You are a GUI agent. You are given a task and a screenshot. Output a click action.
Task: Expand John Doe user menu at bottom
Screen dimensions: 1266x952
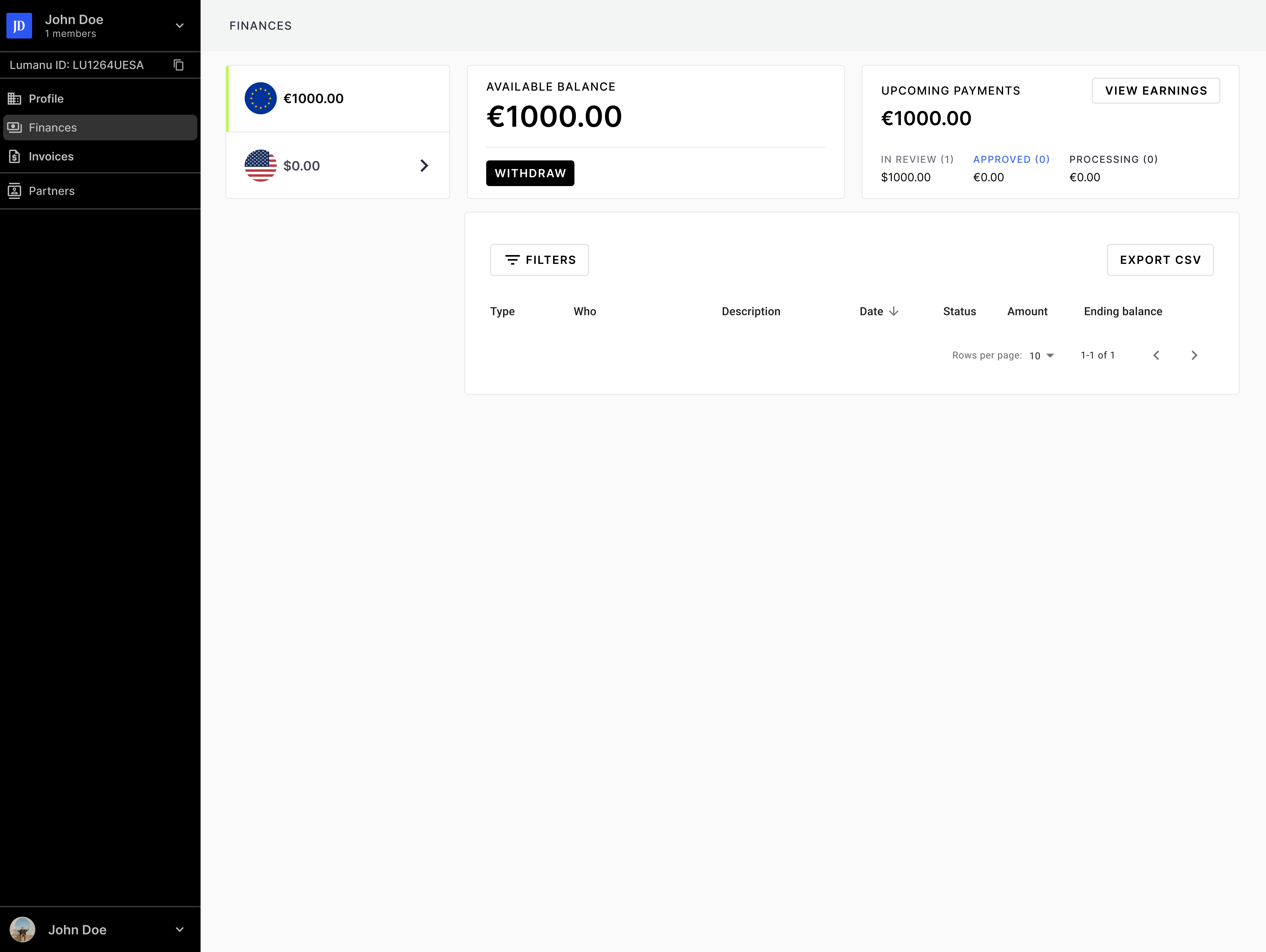[x=180, y=930]
